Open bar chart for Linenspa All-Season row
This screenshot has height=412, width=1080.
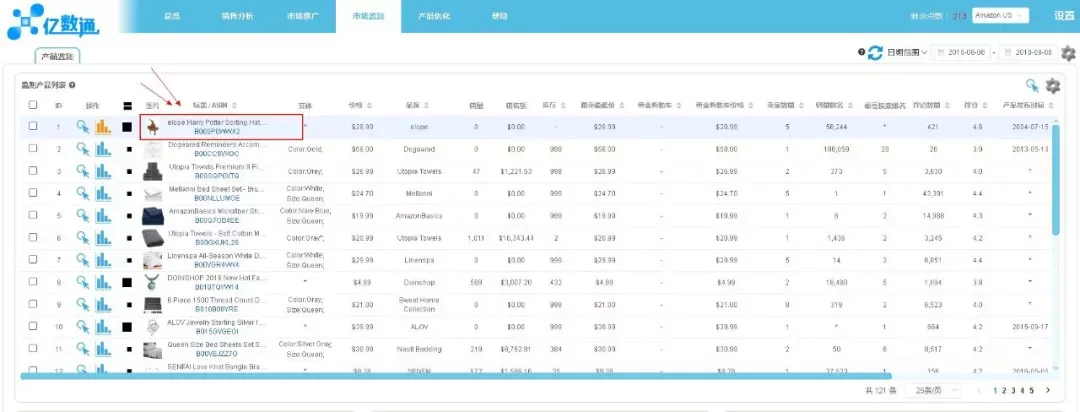103,260
